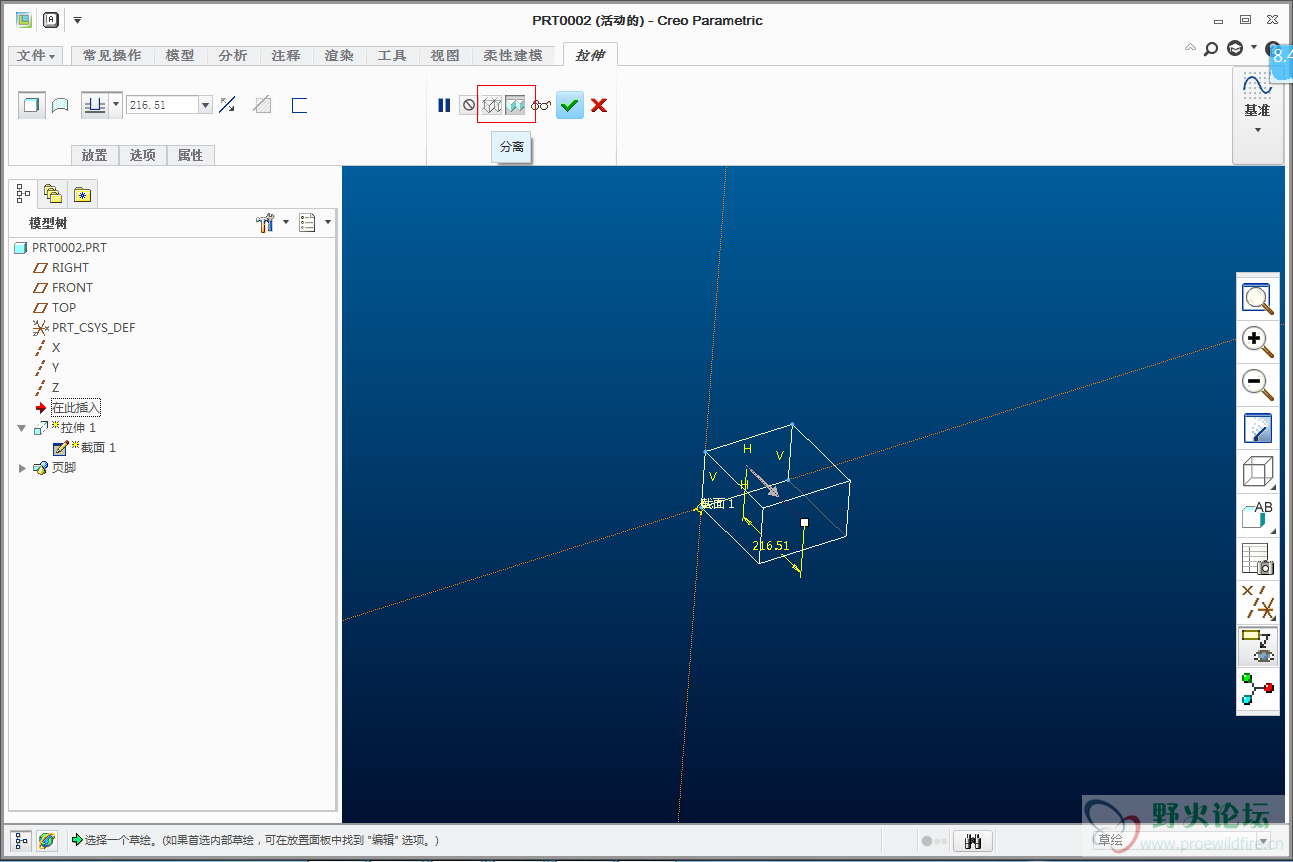This screenshot has height=862, width=1293.
Task: Open the 属性 properties panel
Action: (x=190, y=155)
